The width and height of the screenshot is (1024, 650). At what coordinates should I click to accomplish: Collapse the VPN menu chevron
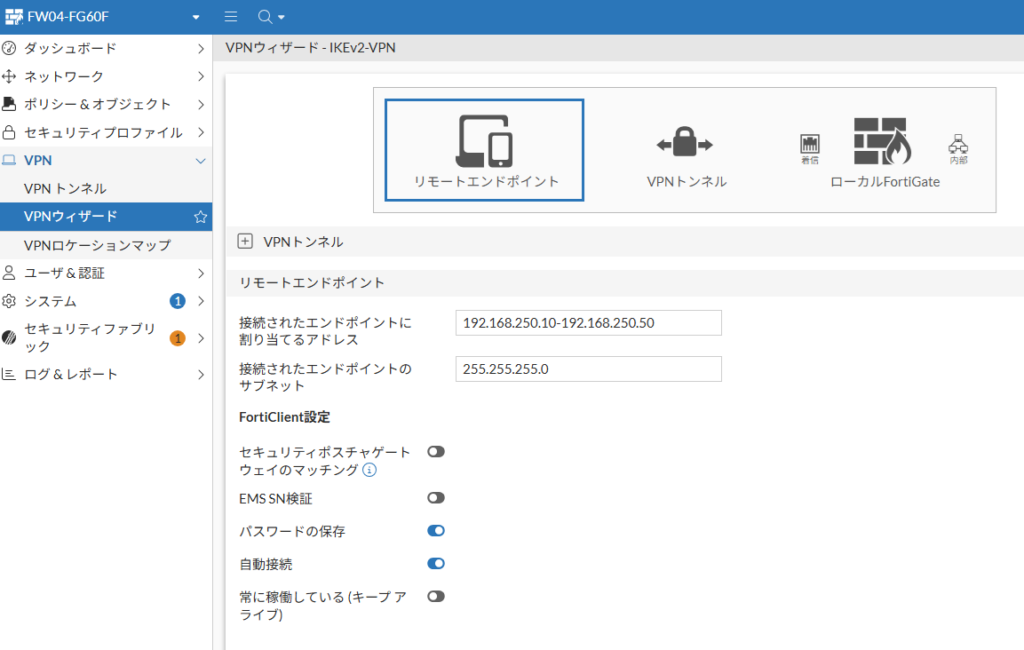(x=200, y=161)
